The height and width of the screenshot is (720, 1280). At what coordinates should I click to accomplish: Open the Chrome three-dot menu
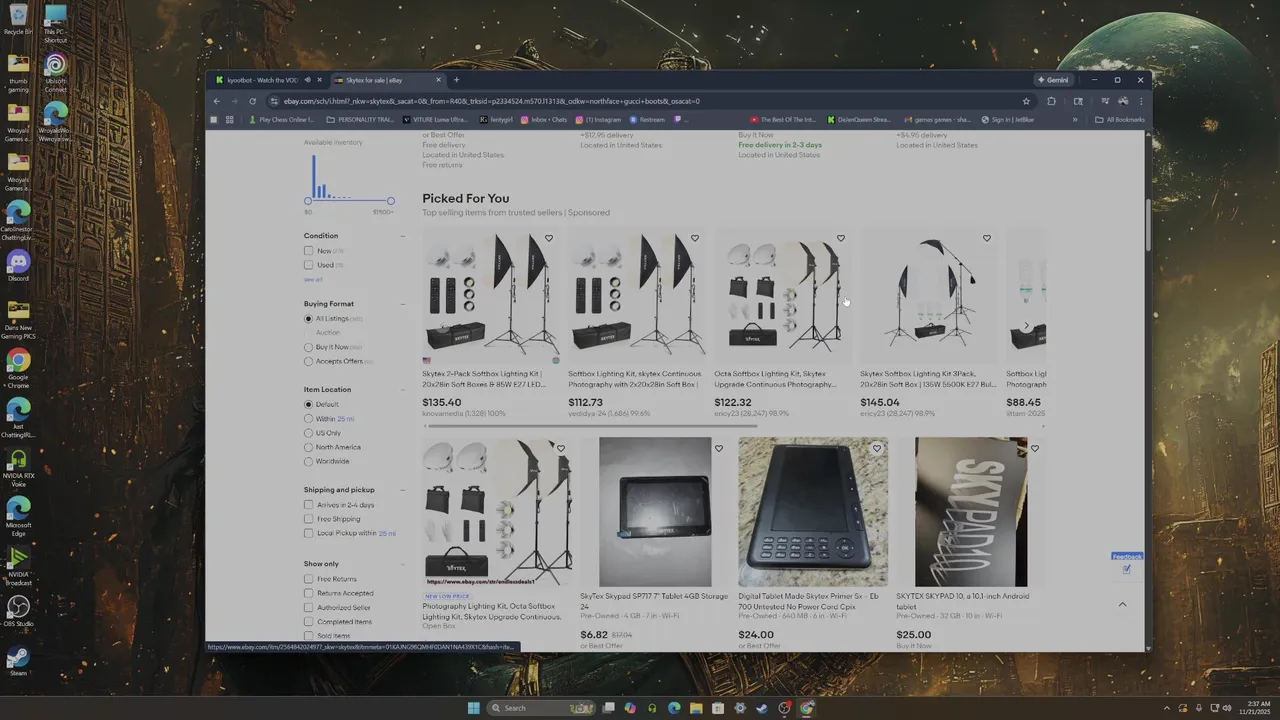[1141, 101]
